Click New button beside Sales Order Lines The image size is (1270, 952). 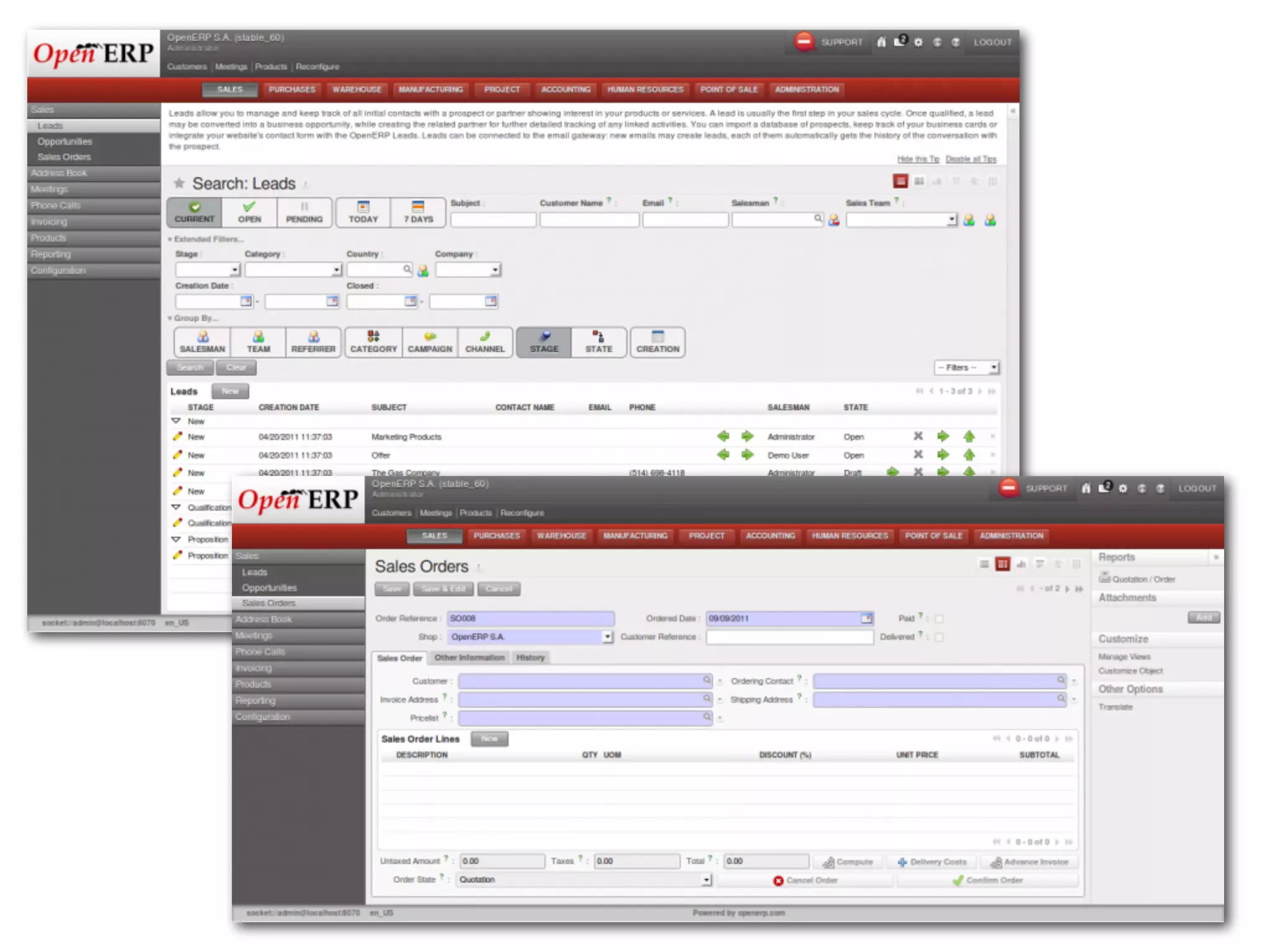489,739
